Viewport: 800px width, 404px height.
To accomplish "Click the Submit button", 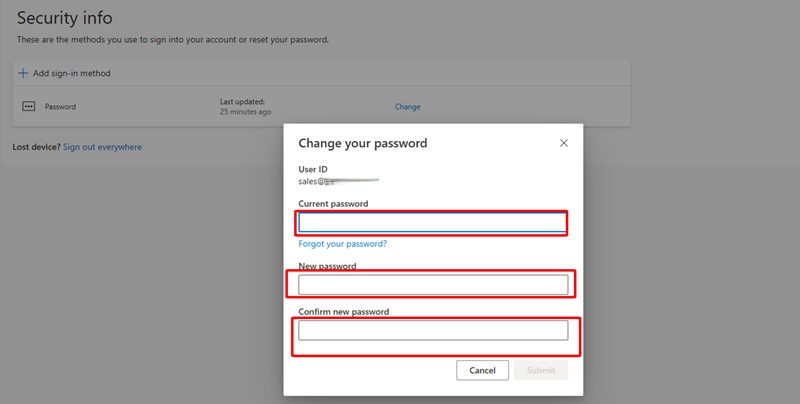I will [x=541, y=370].
